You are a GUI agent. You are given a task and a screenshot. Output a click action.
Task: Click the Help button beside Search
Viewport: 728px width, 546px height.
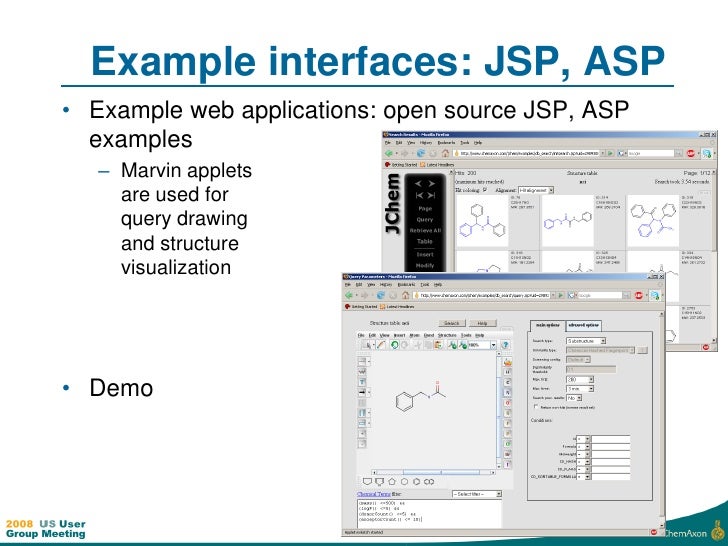click(482, 323)
